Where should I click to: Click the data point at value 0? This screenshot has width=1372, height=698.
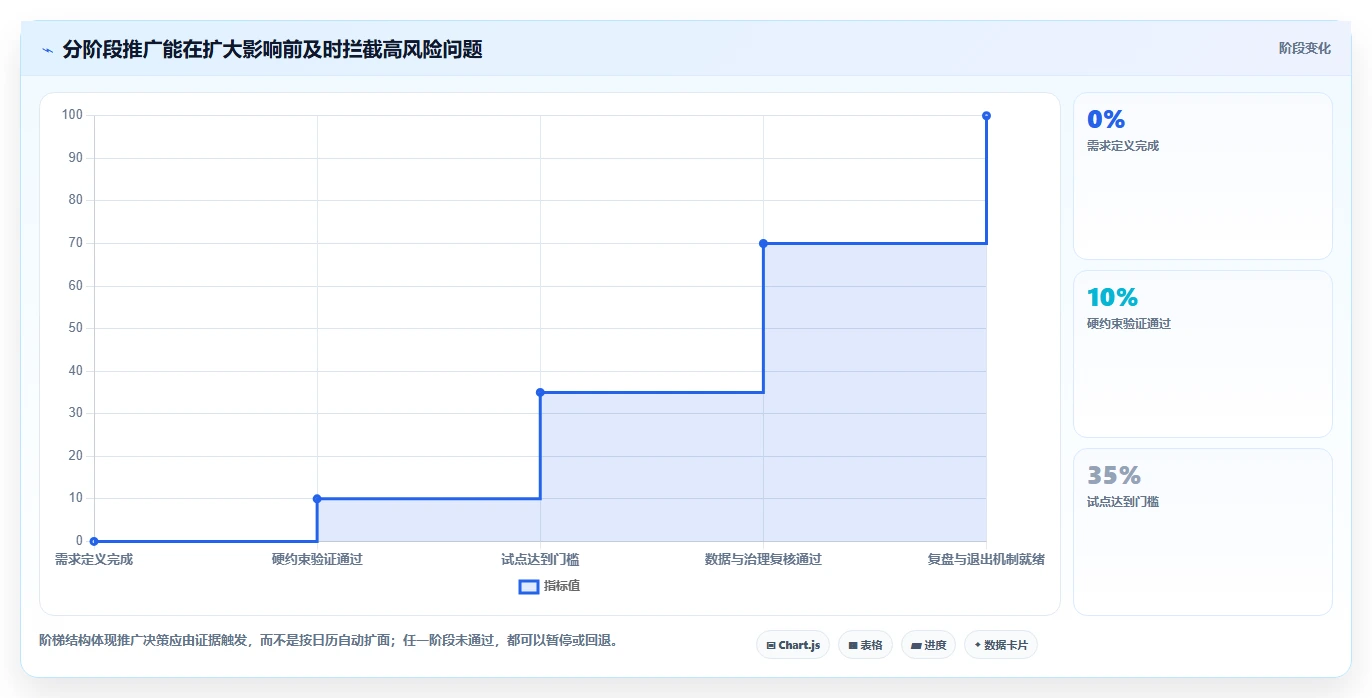click(x=94, y=541)
